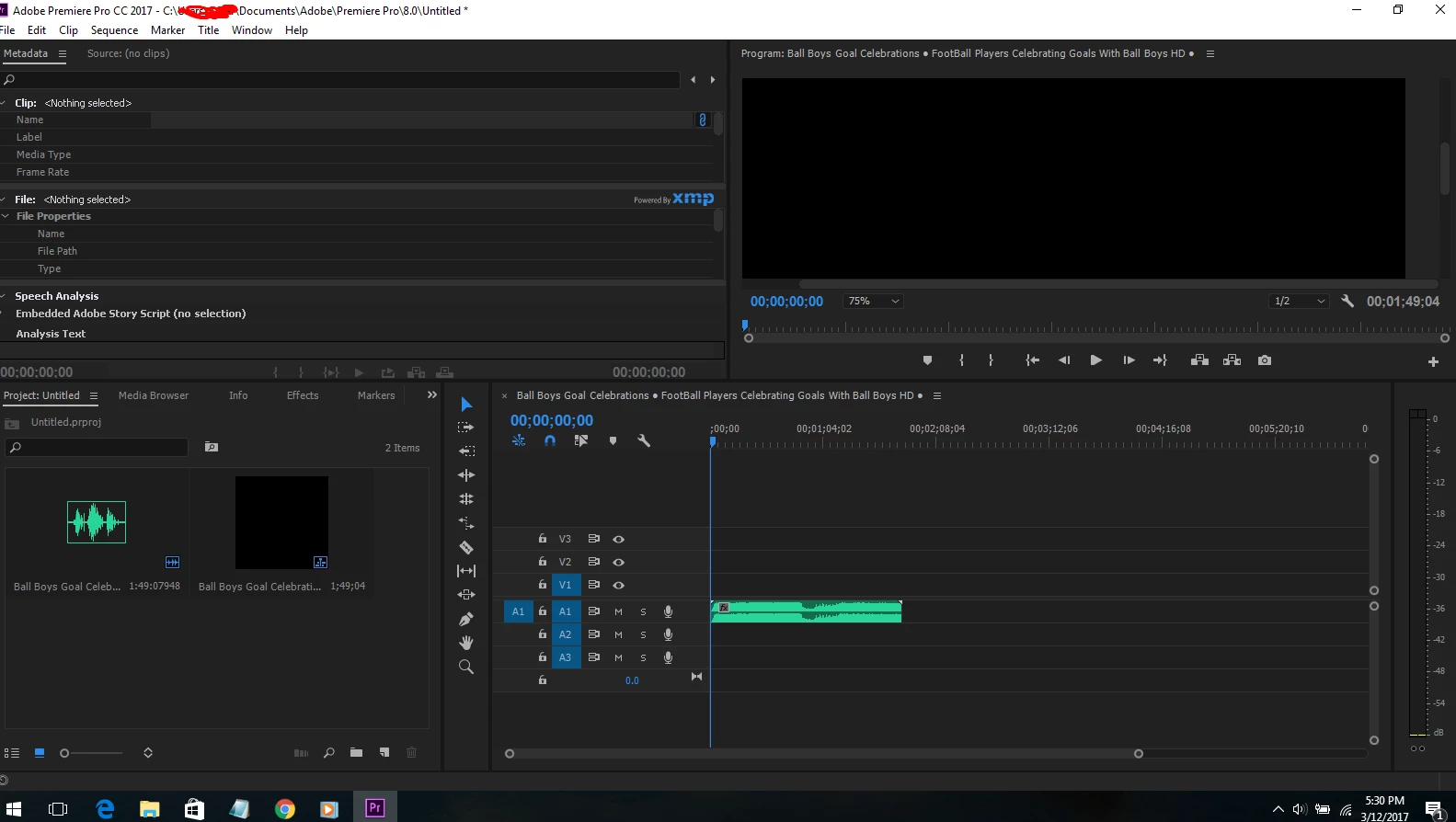The height and width of the screenshot is (822, 1456).
Task: Collapse Speech Analysis section
Action: click(4, 296)
